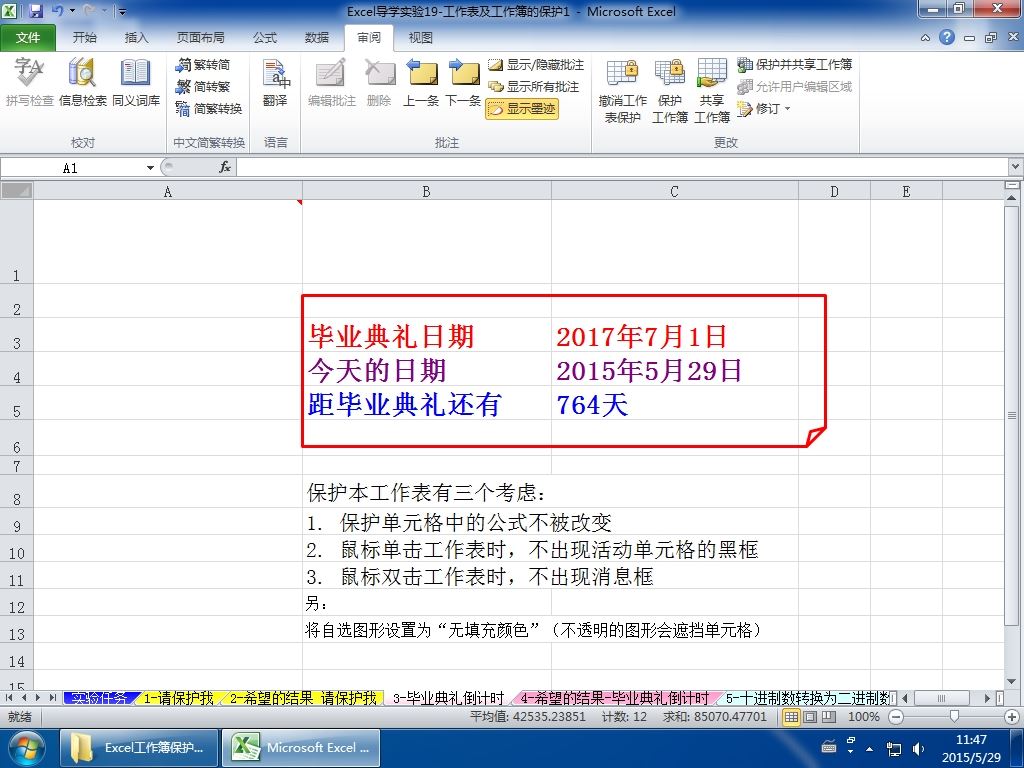Zoom out with minus button
This screenshot has width=1024, height=768.
tap(896, 717)
